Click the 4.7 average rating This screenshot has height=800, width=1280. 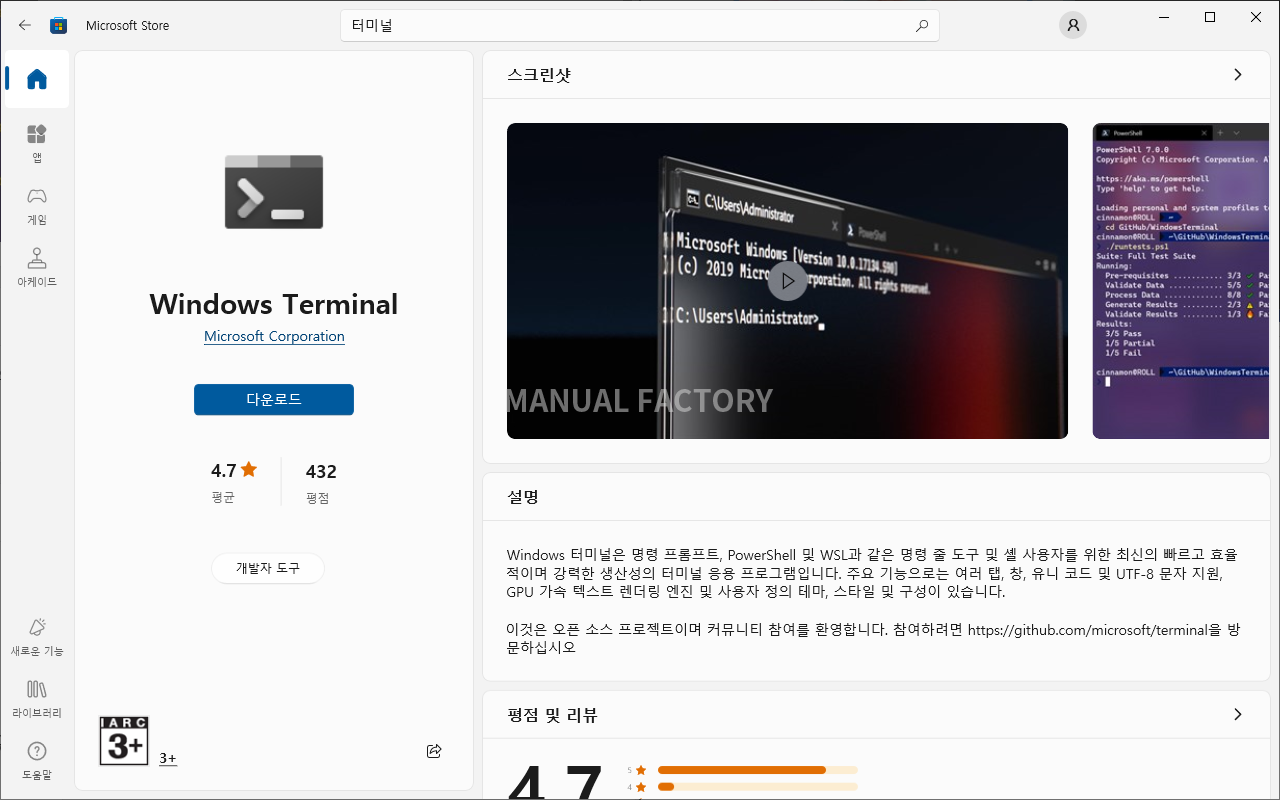click(234, 471)
